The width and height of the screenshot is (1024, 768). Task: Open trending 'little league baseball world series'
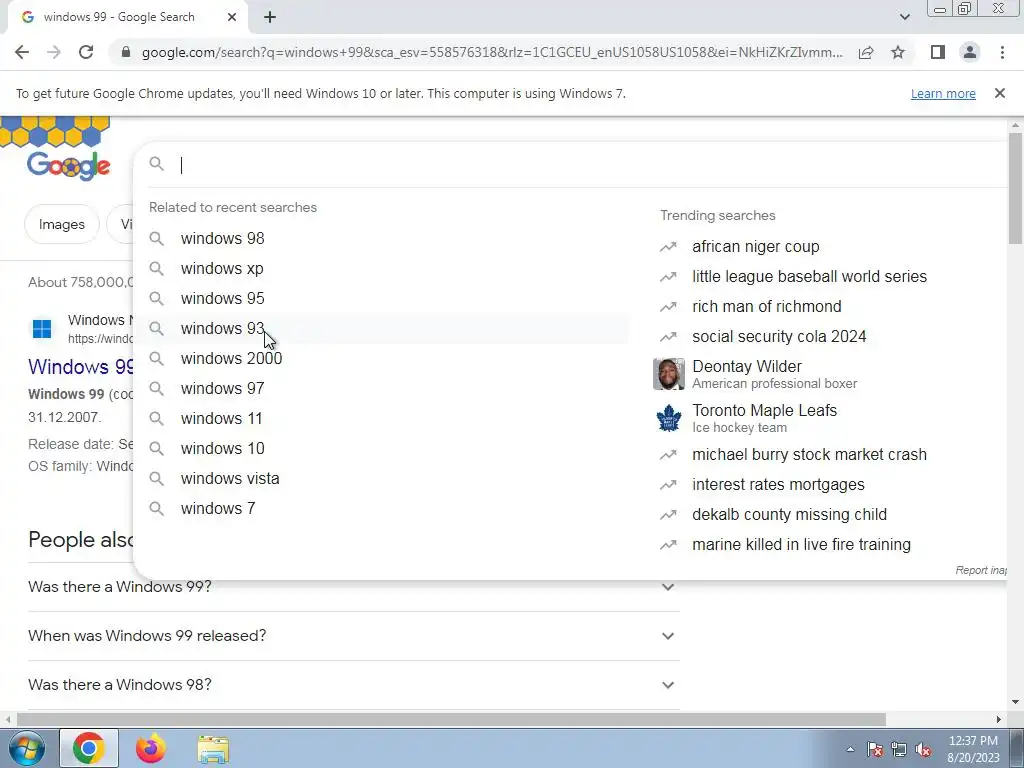(x=809, y=276)
